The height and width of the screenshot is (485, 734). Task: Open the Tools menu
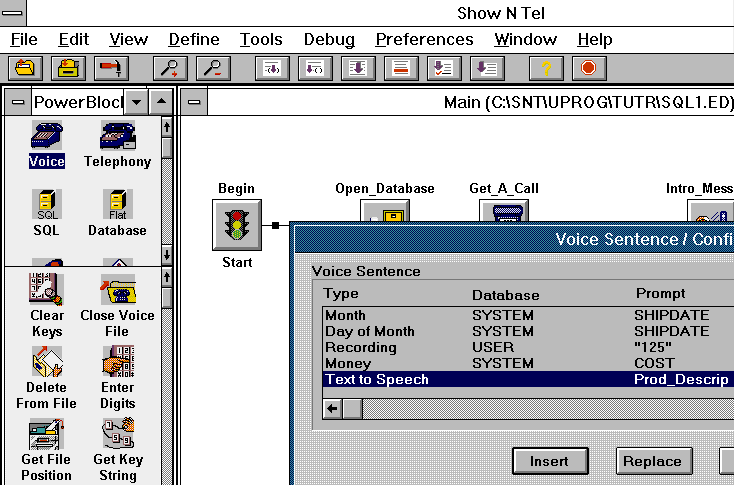261,39
